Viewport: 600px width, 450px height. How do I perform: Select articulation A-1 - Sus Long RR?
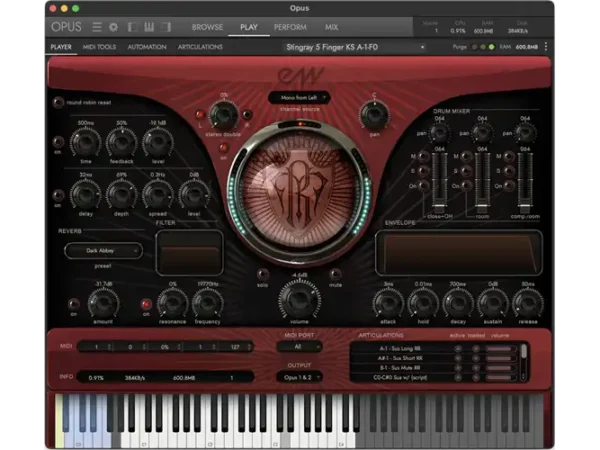(x=401, y=349)
